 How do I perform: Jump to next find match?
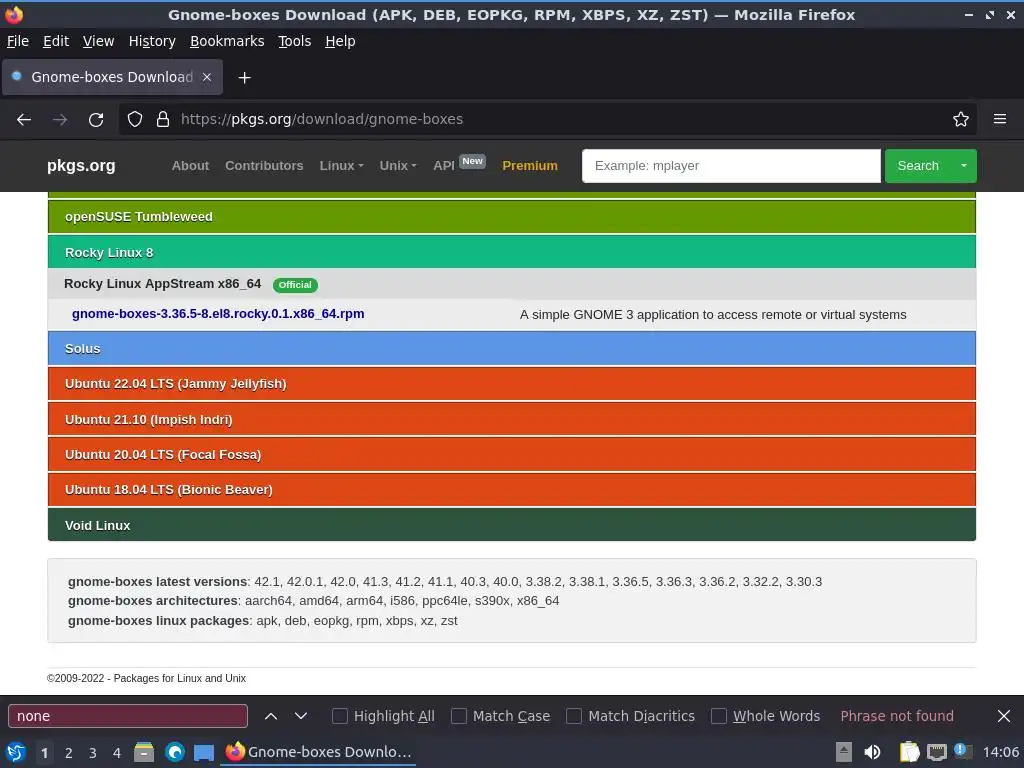click(300, 716)
